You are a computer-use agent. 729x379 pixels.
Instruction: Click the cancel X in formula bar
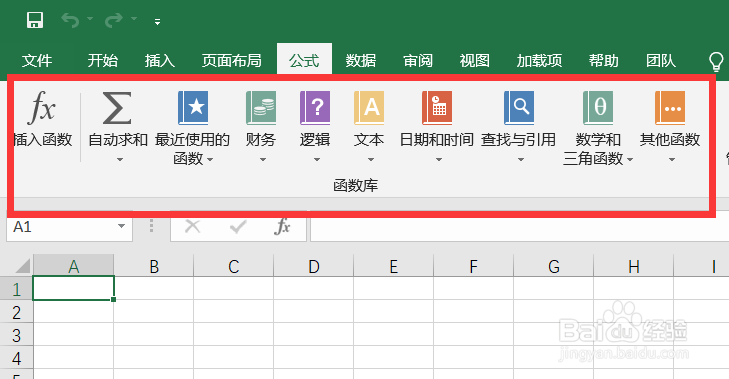192,226
